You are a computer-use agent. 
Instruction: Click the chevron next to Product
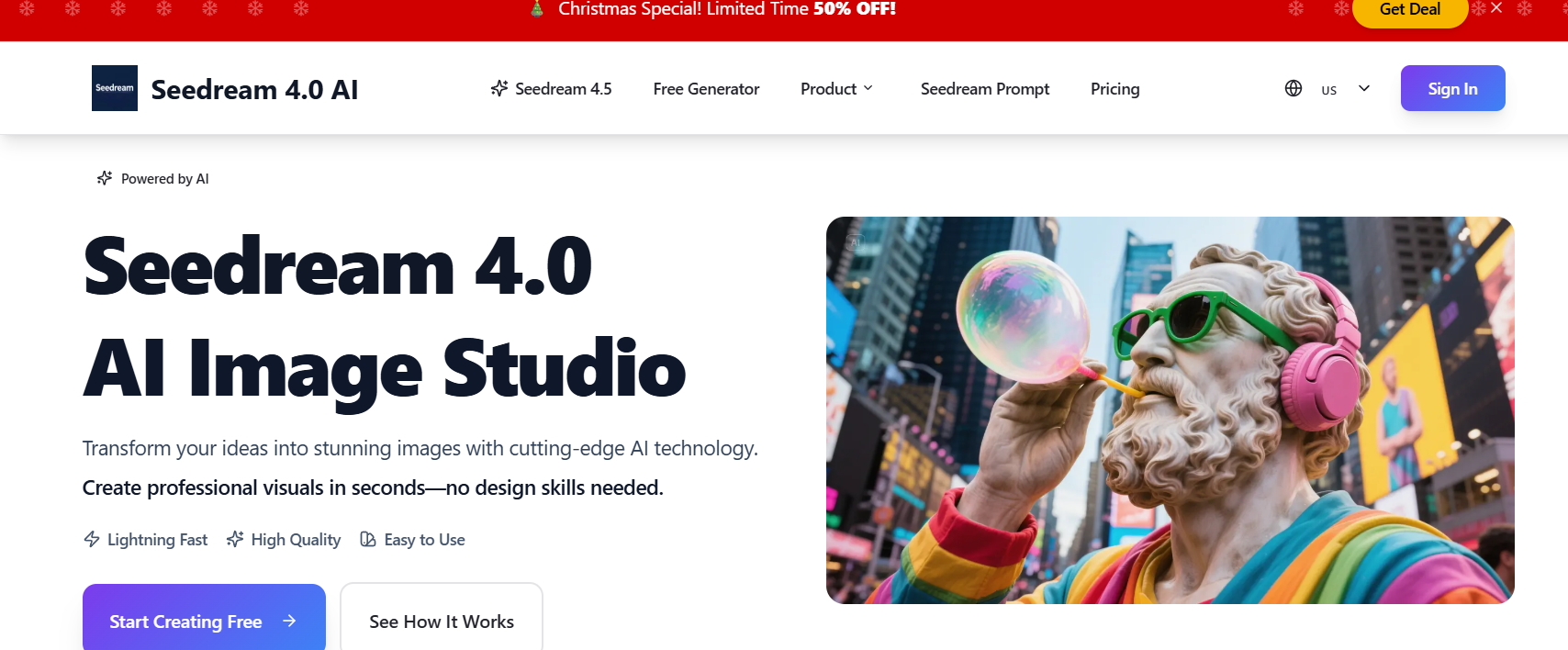(x=868, y=88)
